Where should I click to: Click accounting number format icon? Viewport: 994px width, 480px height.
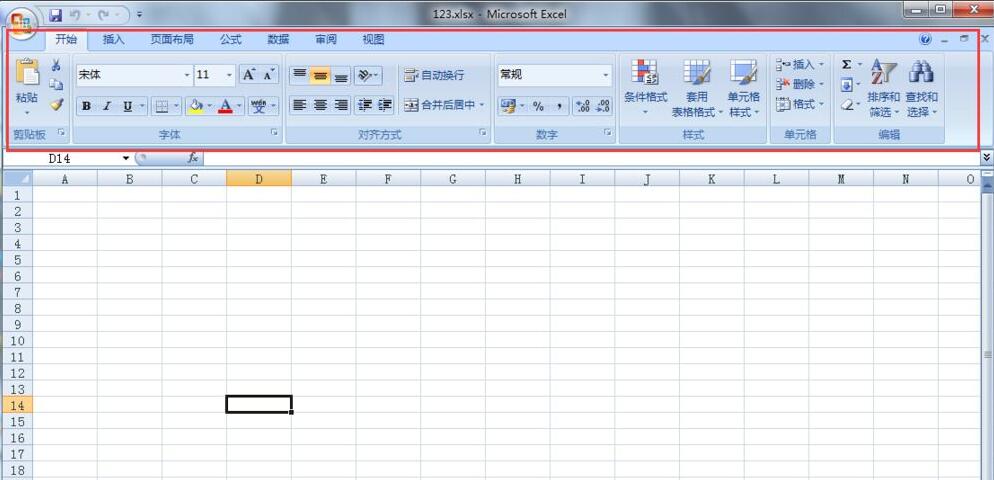508,107
